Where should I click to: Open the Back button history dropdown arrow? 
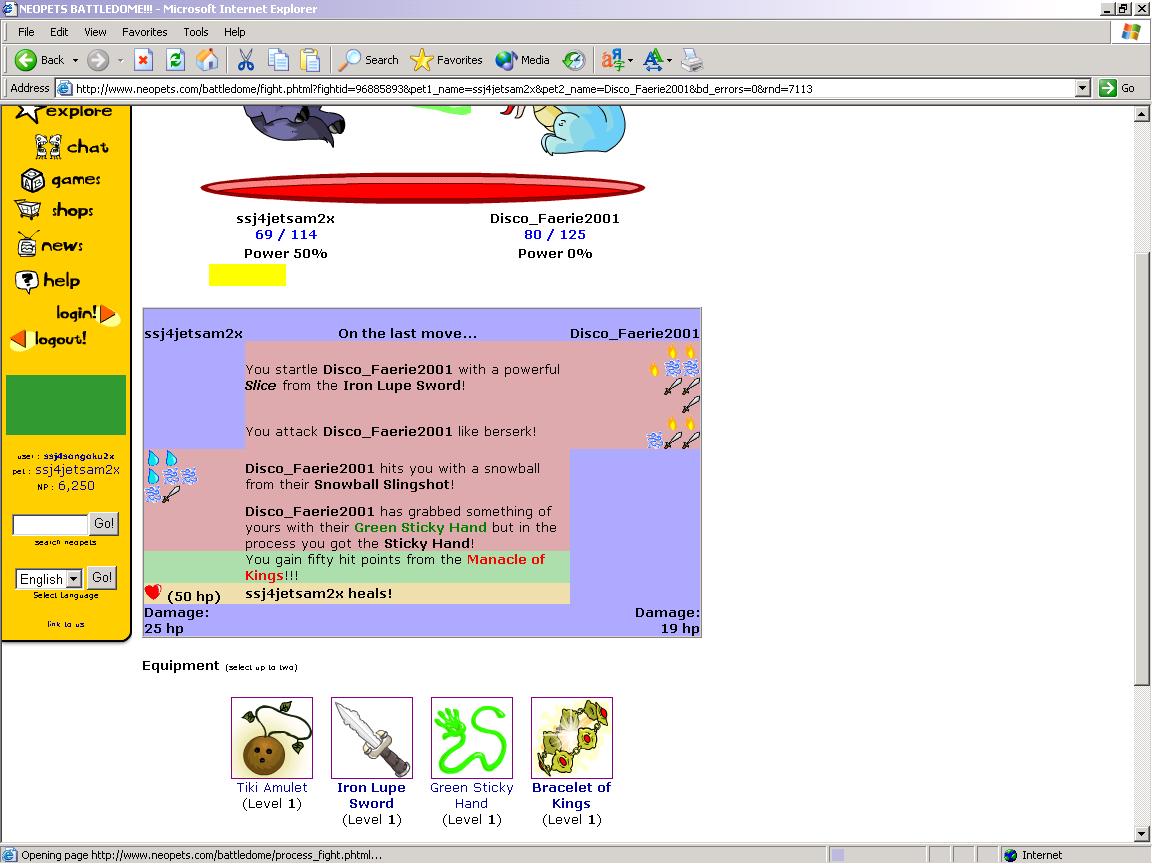pos(75,60)
